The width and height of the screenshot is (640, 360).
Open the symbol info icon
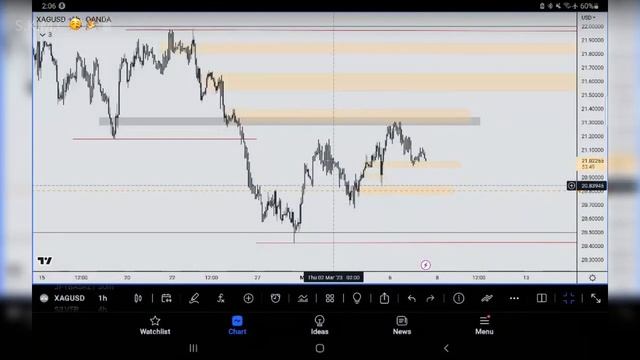[x=459, y=298]
